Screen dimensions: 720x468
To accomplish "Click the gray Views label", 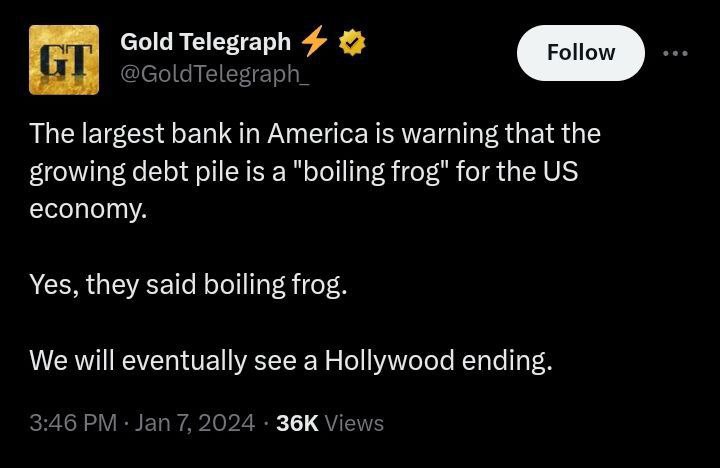I will pos(354,423).
